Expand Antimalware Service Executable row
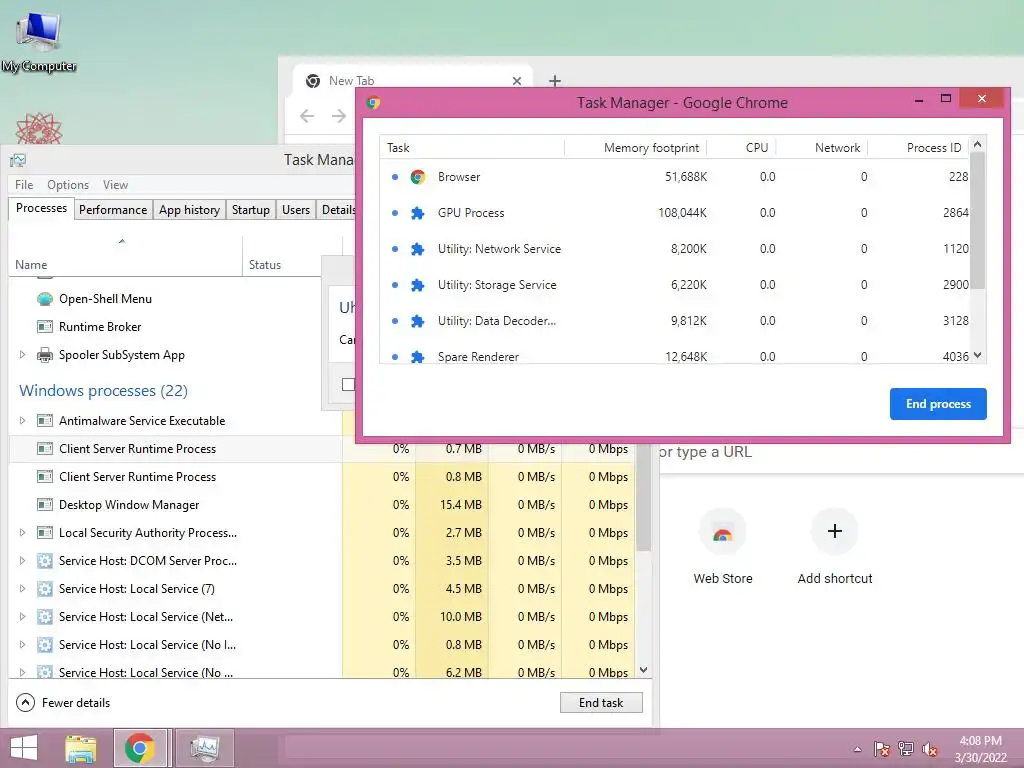This screenshot has width=1024, height=768. tap(22, 421)
